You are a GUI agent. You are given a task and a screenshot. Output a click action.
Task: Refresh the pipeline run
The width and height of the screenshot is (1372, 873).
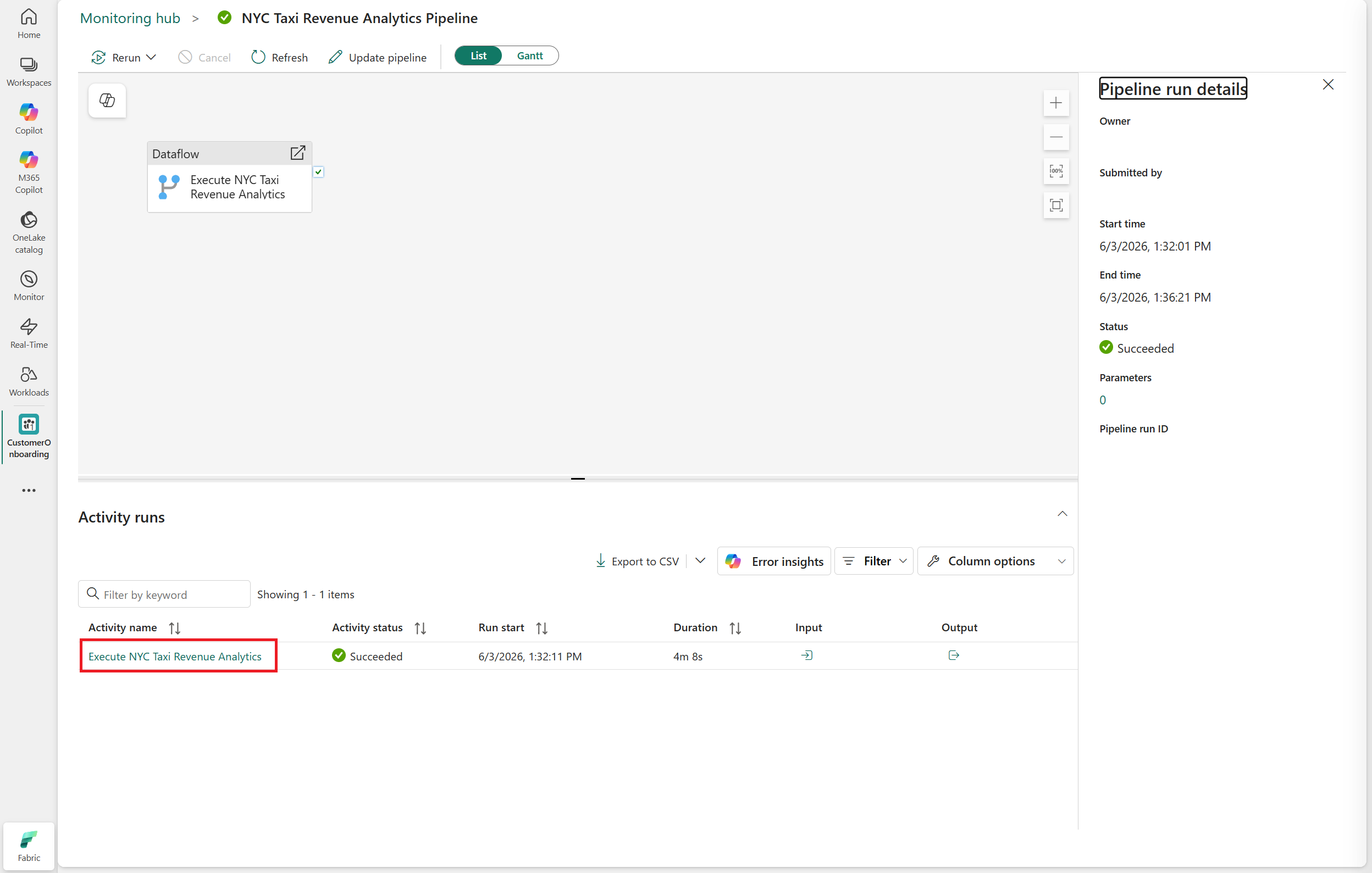(279, 58)
